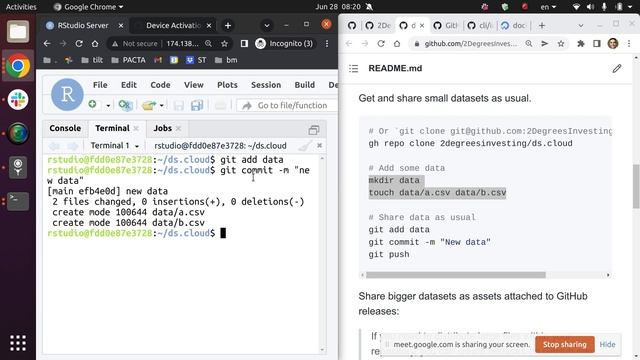Toggle Chrome side panel in GitHub window

point(596,43)
